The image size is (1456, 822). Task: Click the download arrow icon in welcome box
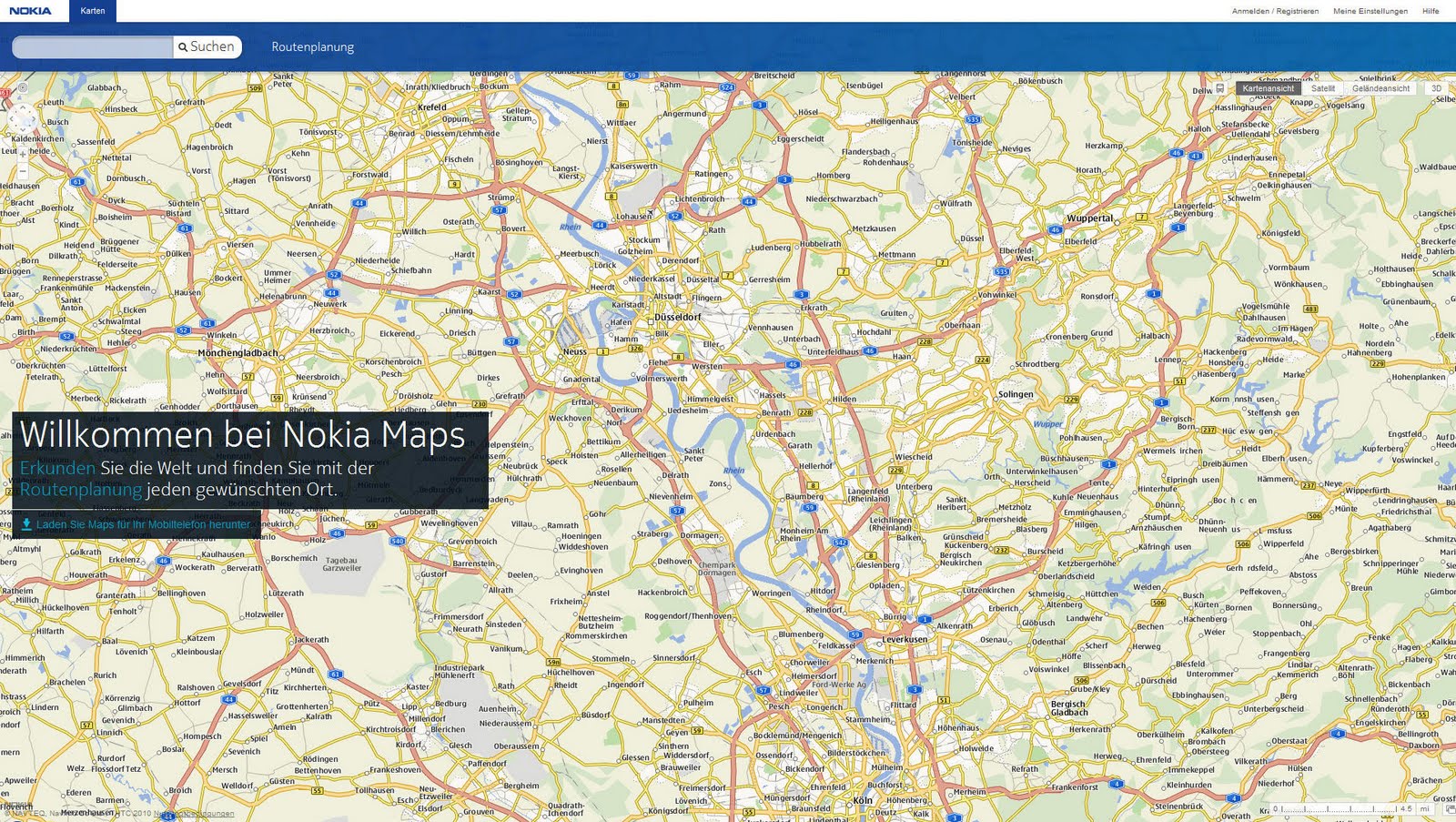click(26, 524)
